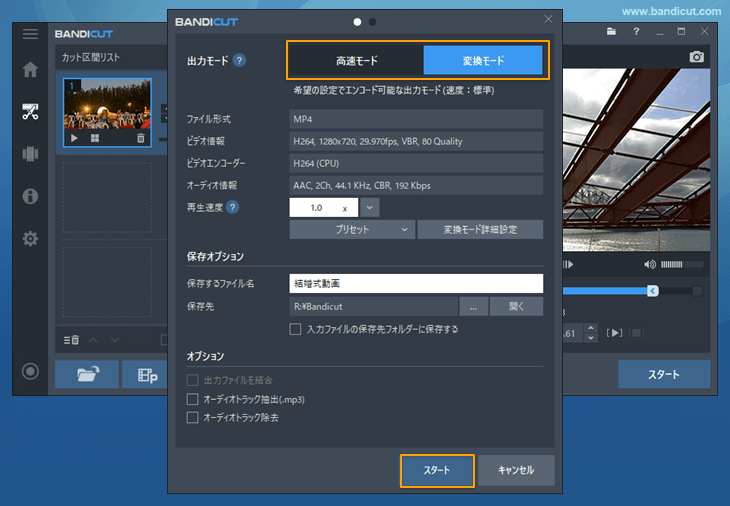Click the Bandicam record circle icon
The image size is (730, 506).
30,371
